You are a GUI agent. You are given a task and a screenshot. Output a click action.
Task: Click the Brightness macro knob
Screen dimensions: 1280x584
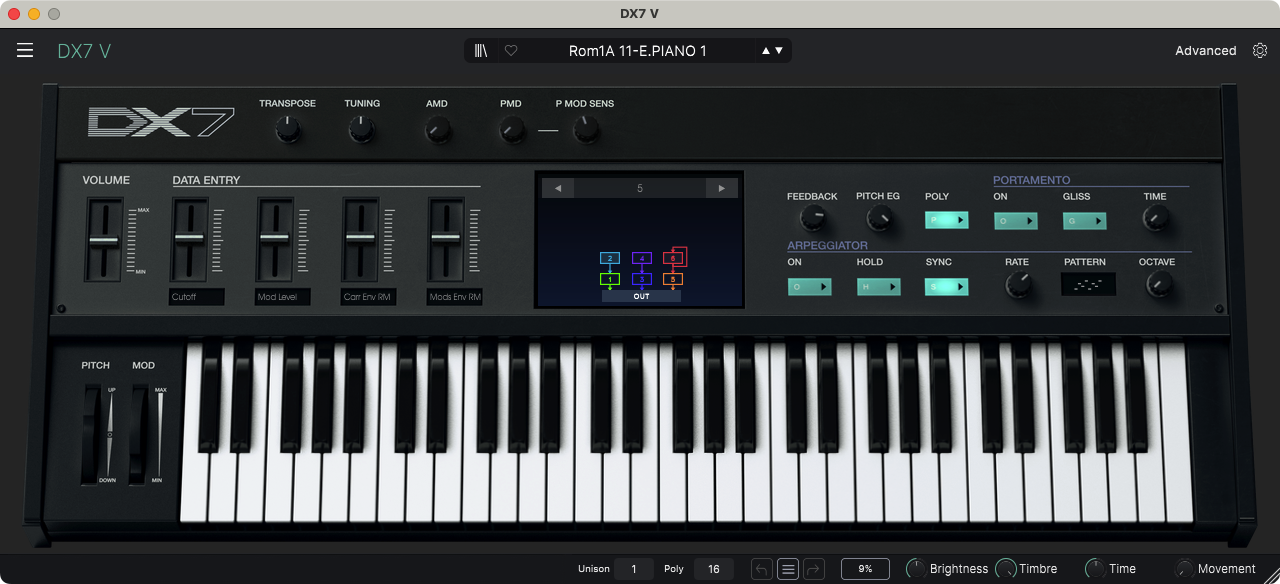pos(915,569)
